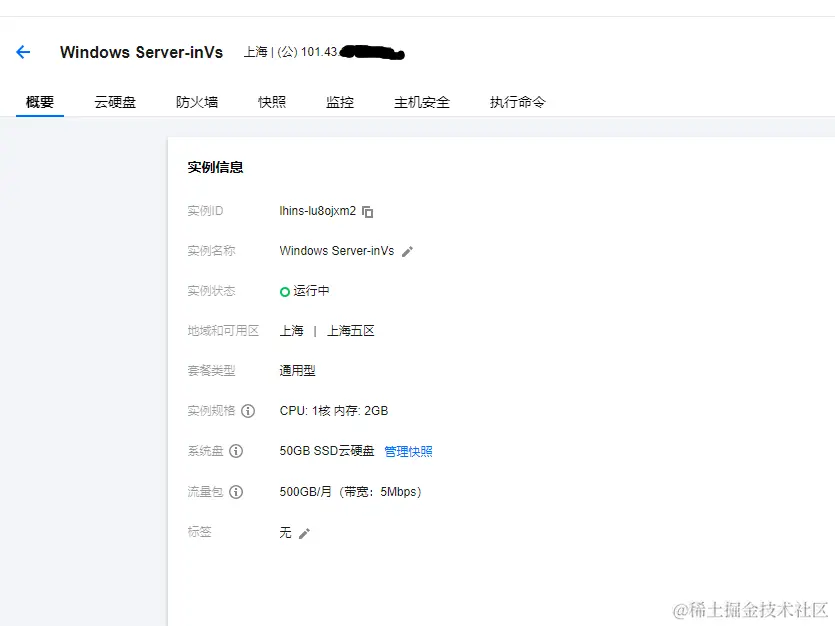Select the 概要 tab
This screenshot has width=835, height=626.
pyautogui.click(x=39, y=101)
